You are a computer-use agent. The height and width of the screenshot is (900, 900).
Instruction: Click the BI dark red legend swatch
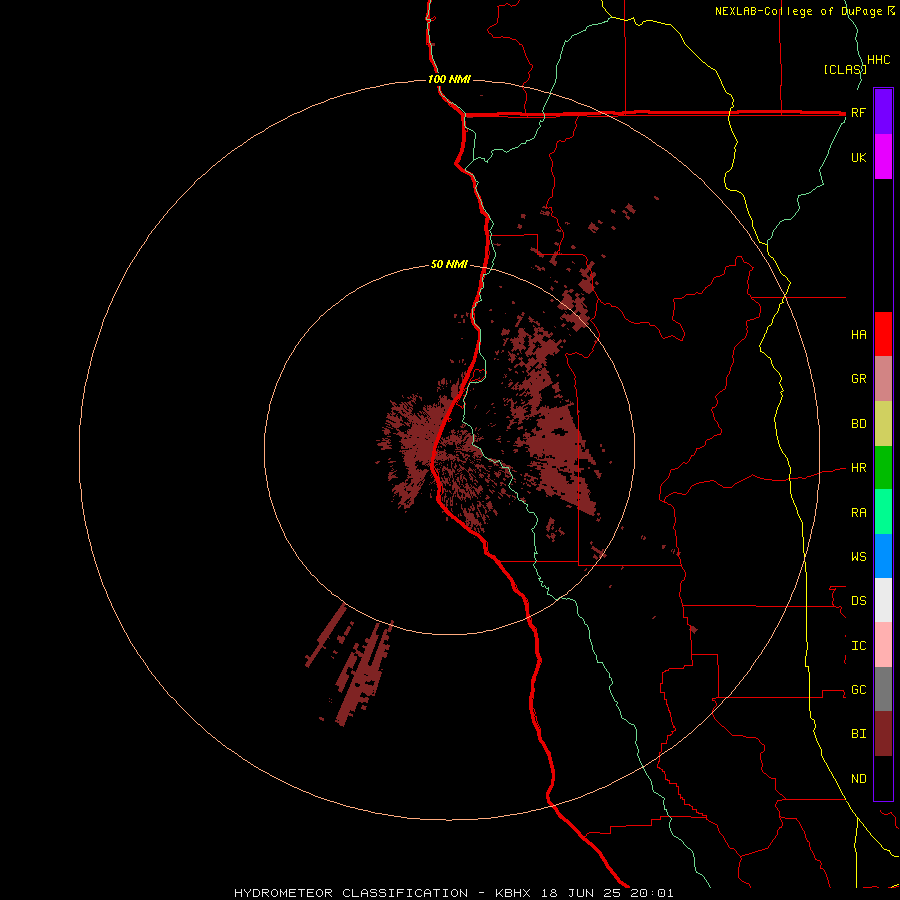pos(883,734)
